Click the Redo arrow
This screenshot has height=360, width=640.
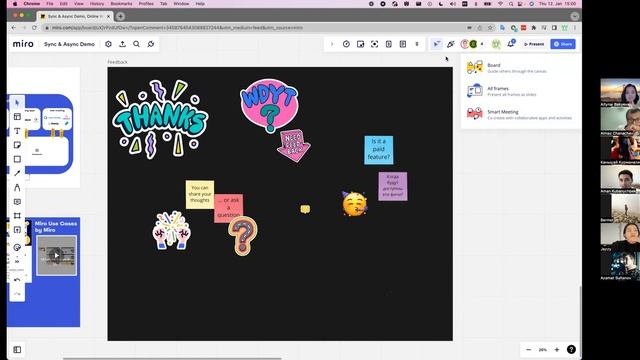[17, 293]
